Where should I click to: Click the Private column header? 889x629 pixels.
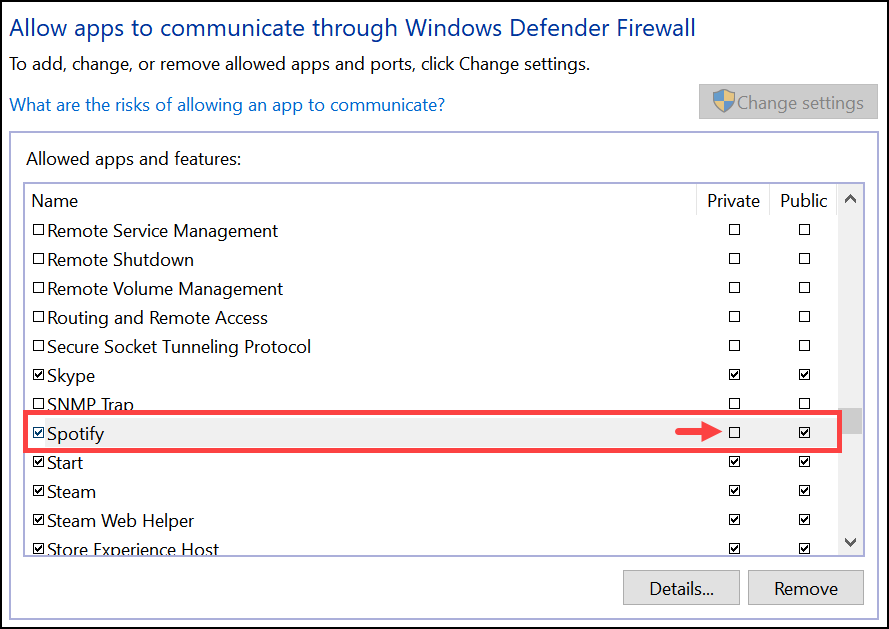pyautogui.click(x=733, y=200)
